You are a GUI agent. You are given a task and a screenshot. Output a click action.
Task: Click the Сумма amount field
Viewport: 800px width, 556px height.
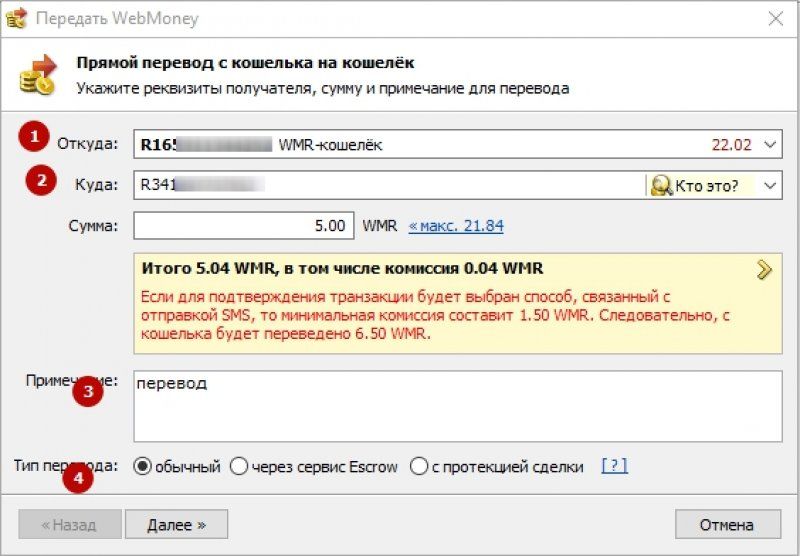tap(244, 225)
